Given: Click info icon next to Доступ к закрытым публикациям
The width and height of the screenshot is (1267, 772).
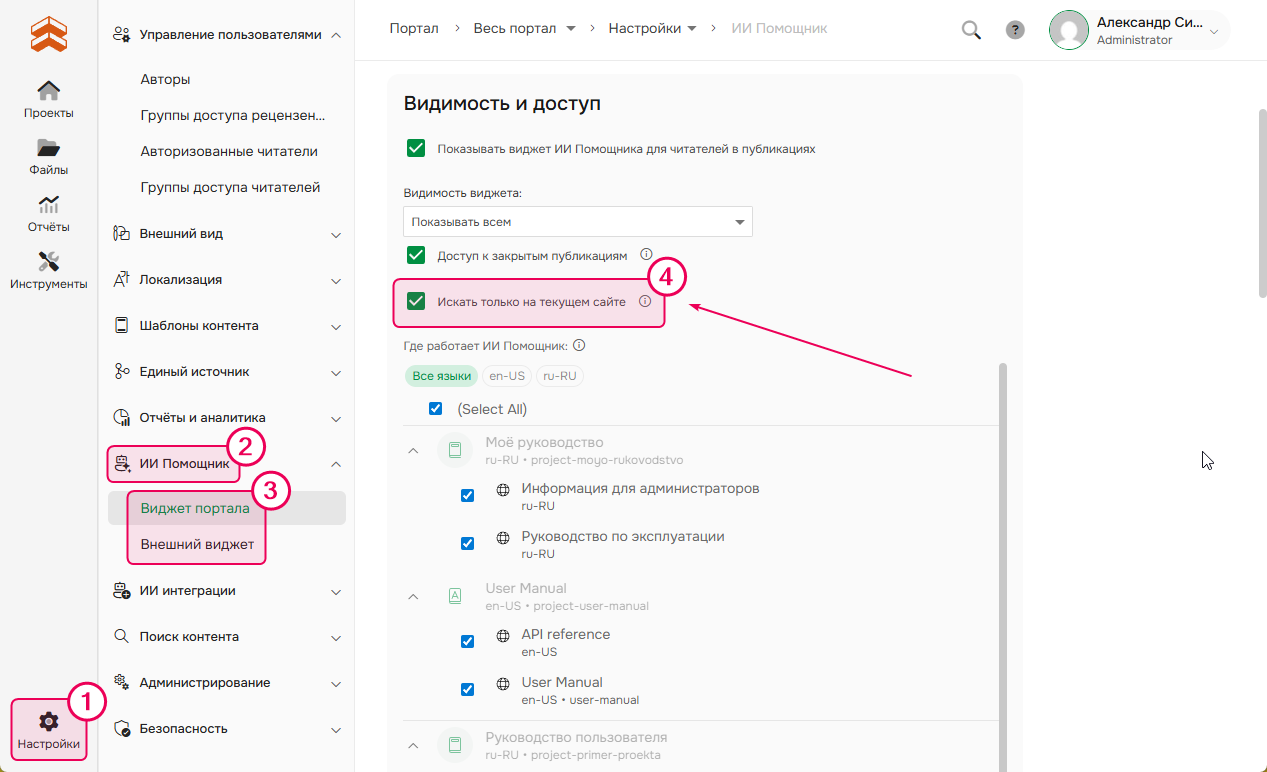Looking at the screenshot, I should 646,255.
